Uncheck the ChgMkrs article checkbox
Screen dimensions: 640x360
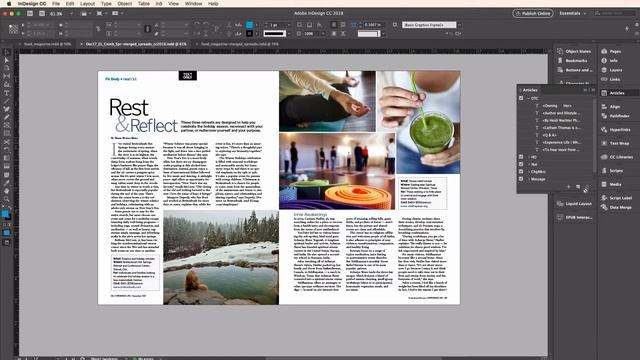coord(521,172)
